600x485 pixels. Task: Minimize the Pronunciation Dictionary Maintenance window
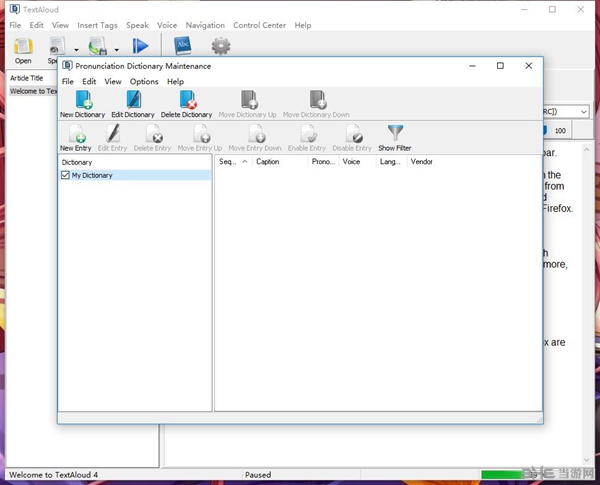(x=472, y=66)
